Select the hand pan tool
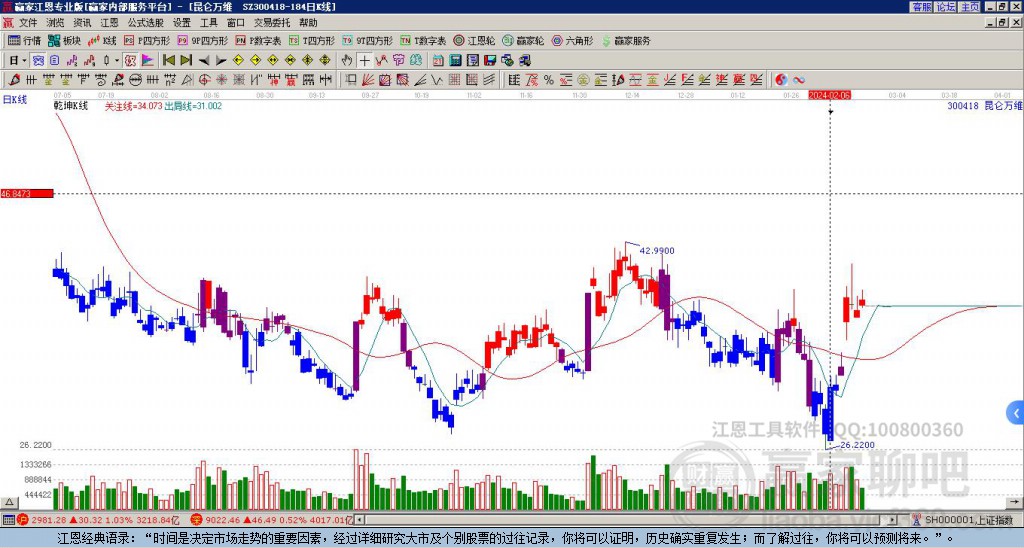 (347, 61)
